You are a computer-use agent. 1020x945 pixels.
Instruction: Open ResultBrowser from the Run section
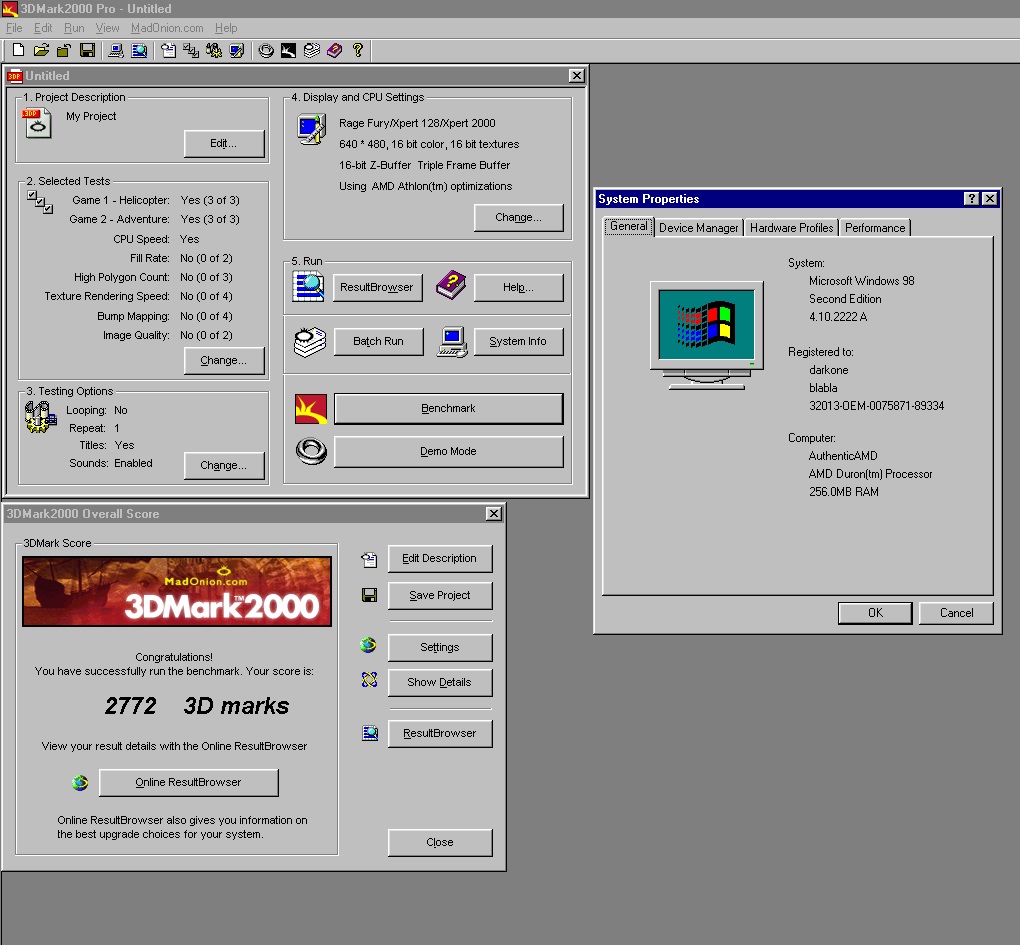(x=377, y=287)
